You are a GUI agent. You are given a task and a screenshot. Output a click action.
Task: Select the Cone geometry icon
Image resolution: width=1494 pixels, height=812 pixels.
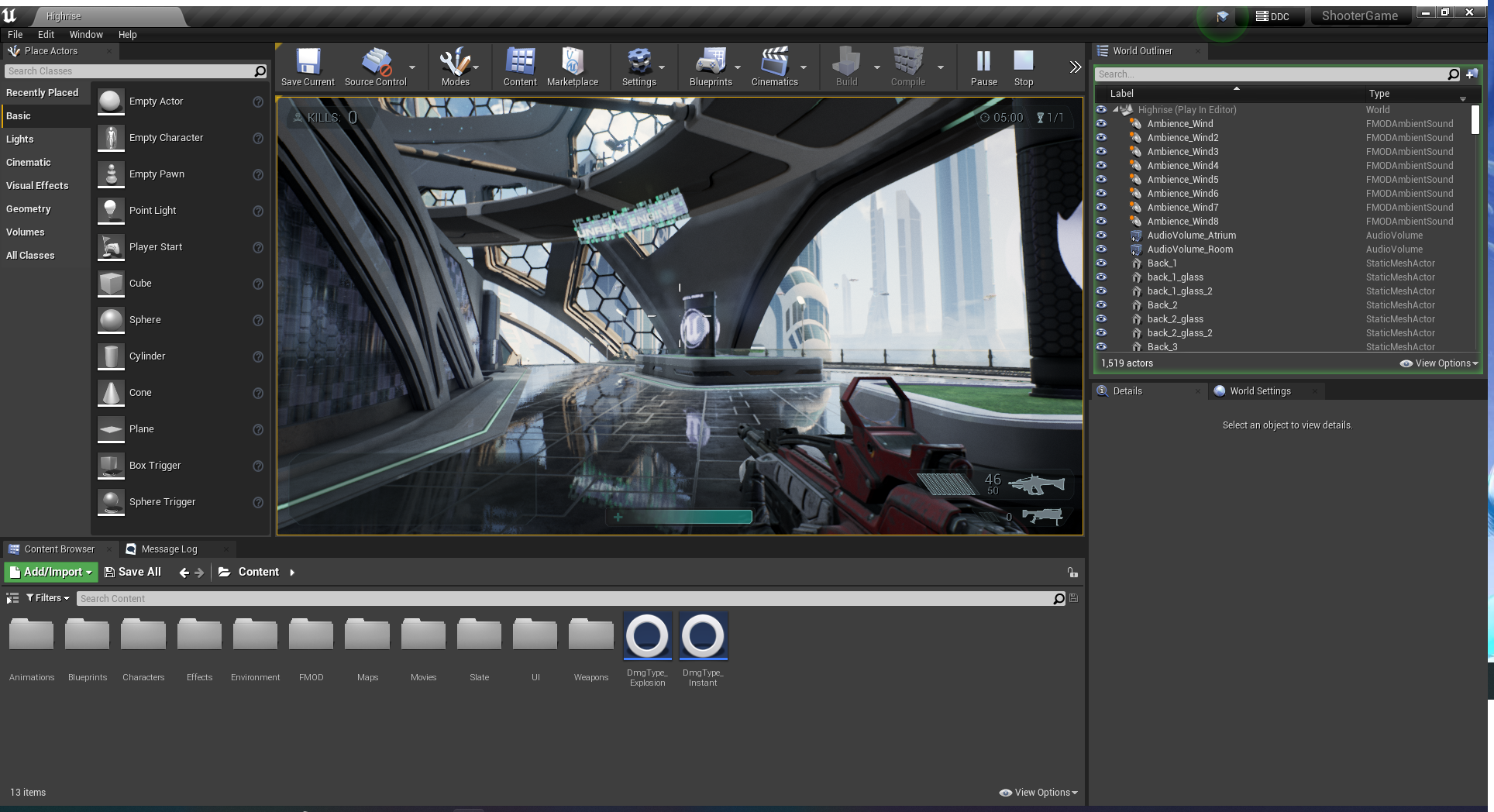111,393
